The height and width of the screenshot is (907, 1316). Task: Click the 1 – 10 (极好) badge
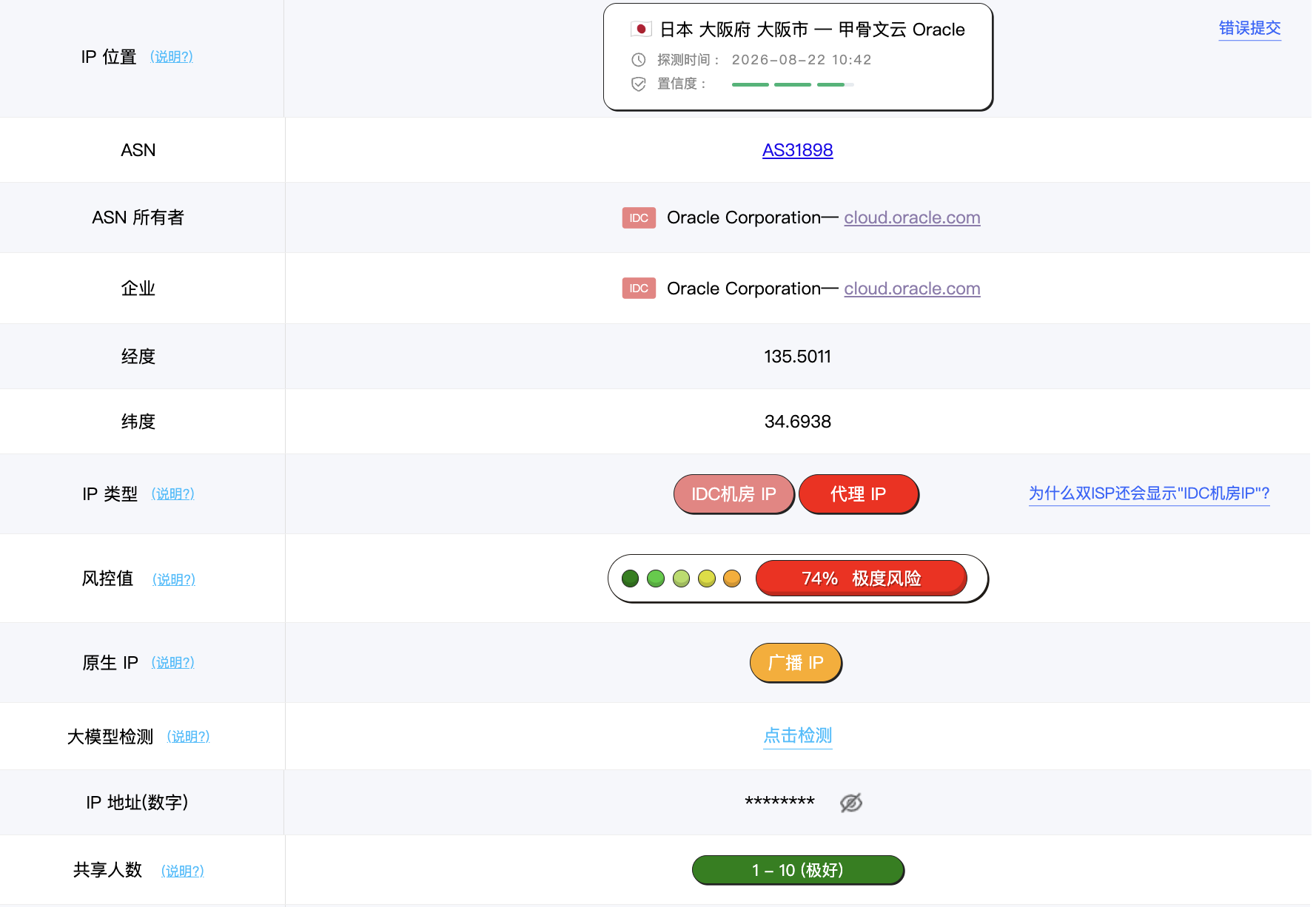[x=798, y=870]
